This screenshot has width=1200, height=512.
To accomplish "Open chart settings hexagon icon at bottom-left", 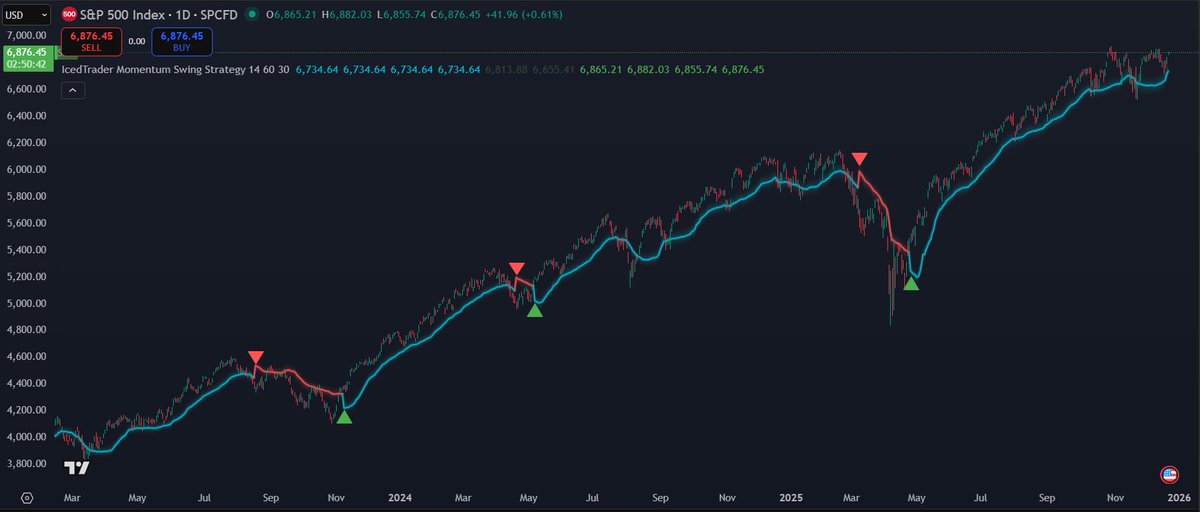I will click(x=26, y=496).
